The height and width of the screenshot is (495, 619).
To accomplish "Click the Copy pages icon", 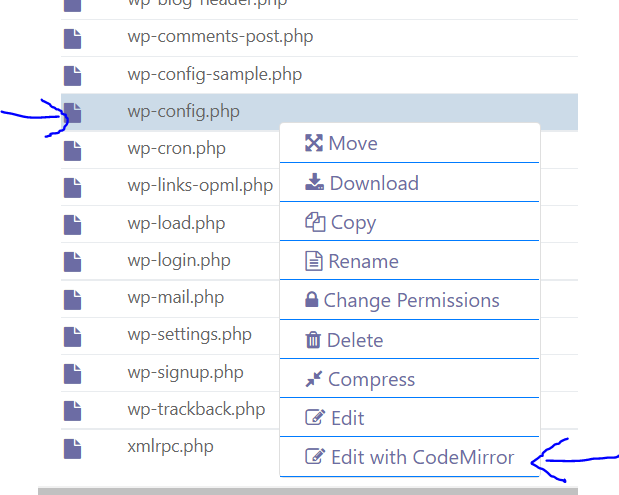I will coord(315,222).
